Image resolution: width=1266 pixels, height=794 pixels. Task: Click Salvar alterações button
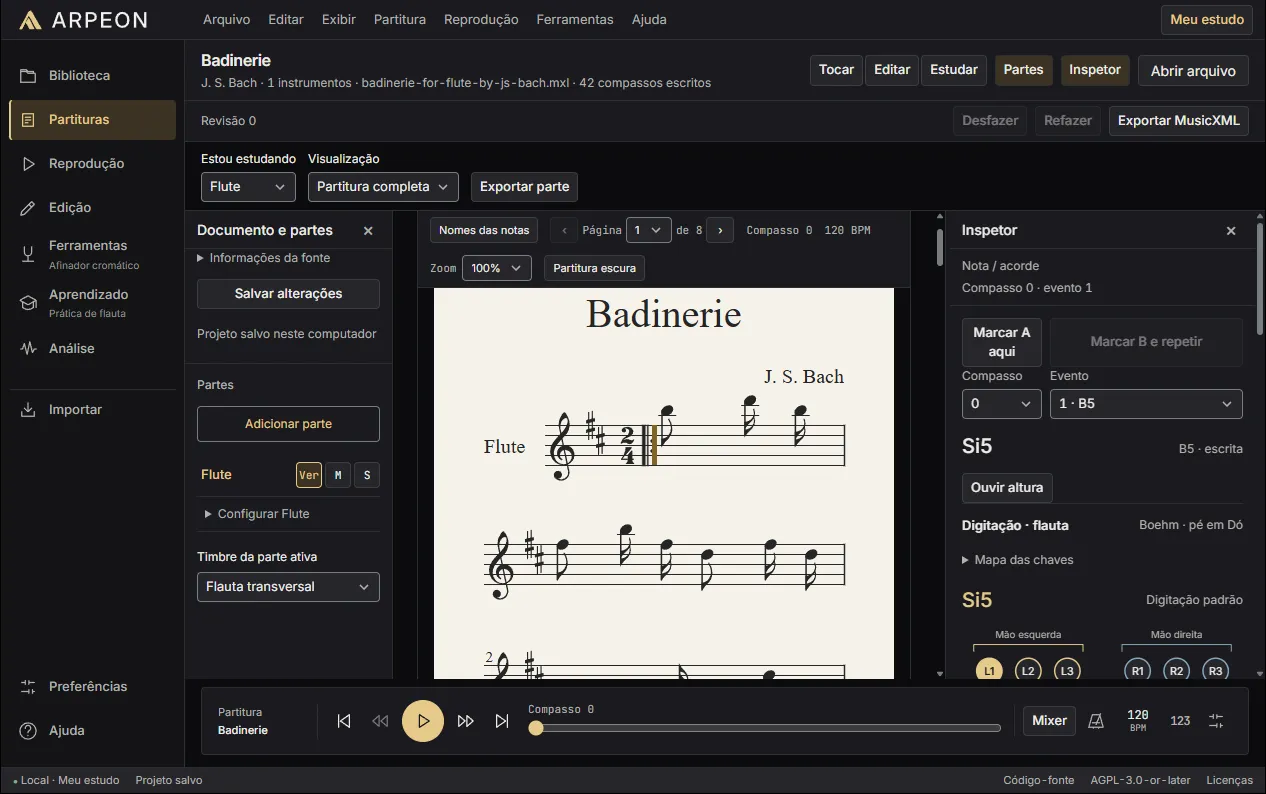pos(288,294)
